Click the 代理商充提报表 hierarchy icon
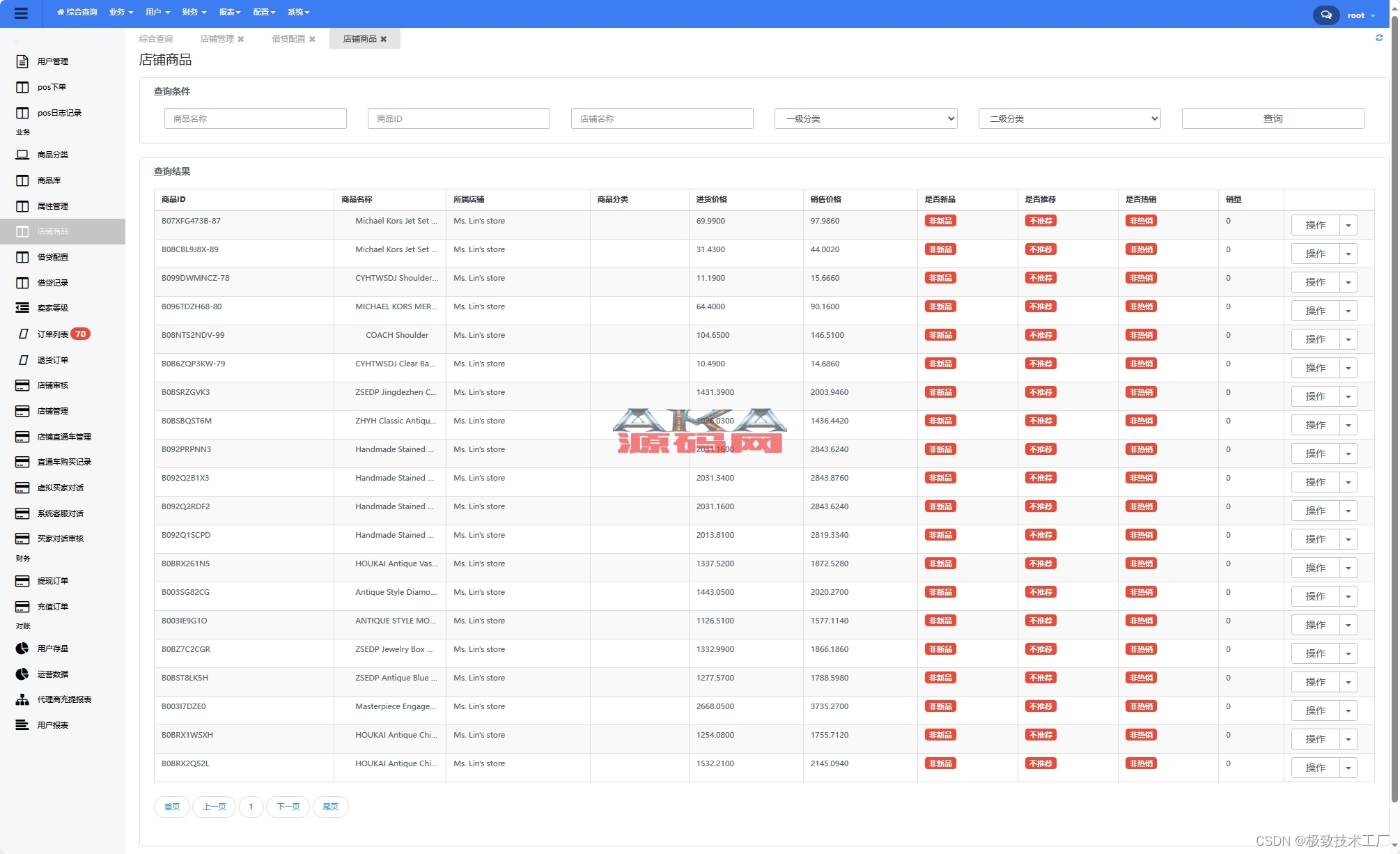 (22, 699)
